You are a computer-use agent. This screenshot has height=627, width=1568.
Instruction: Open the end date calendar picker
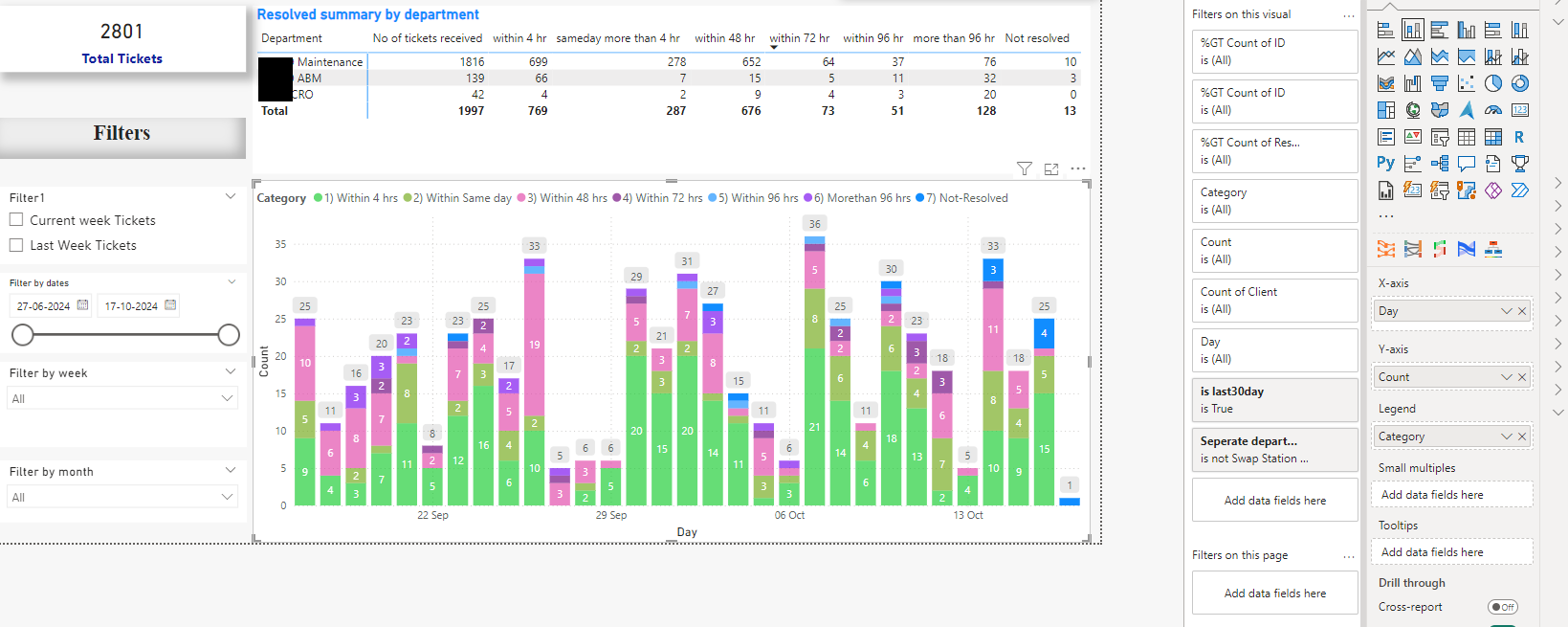click(170, 305)
